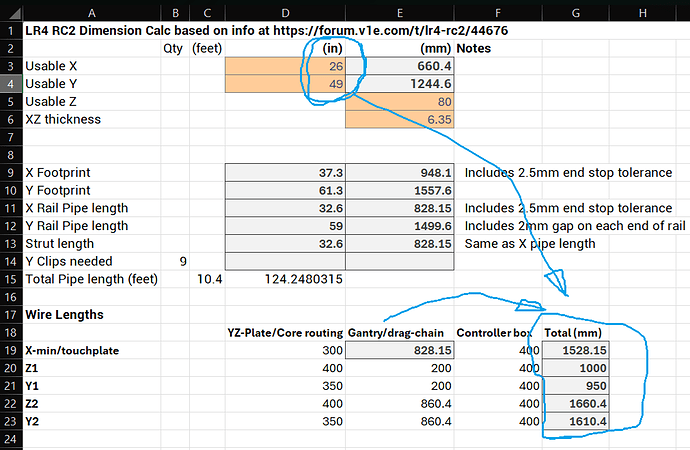Viewport: 690px width, 450px height.
Task: Click Z1 total value 1000
Action: coord(576,368)
